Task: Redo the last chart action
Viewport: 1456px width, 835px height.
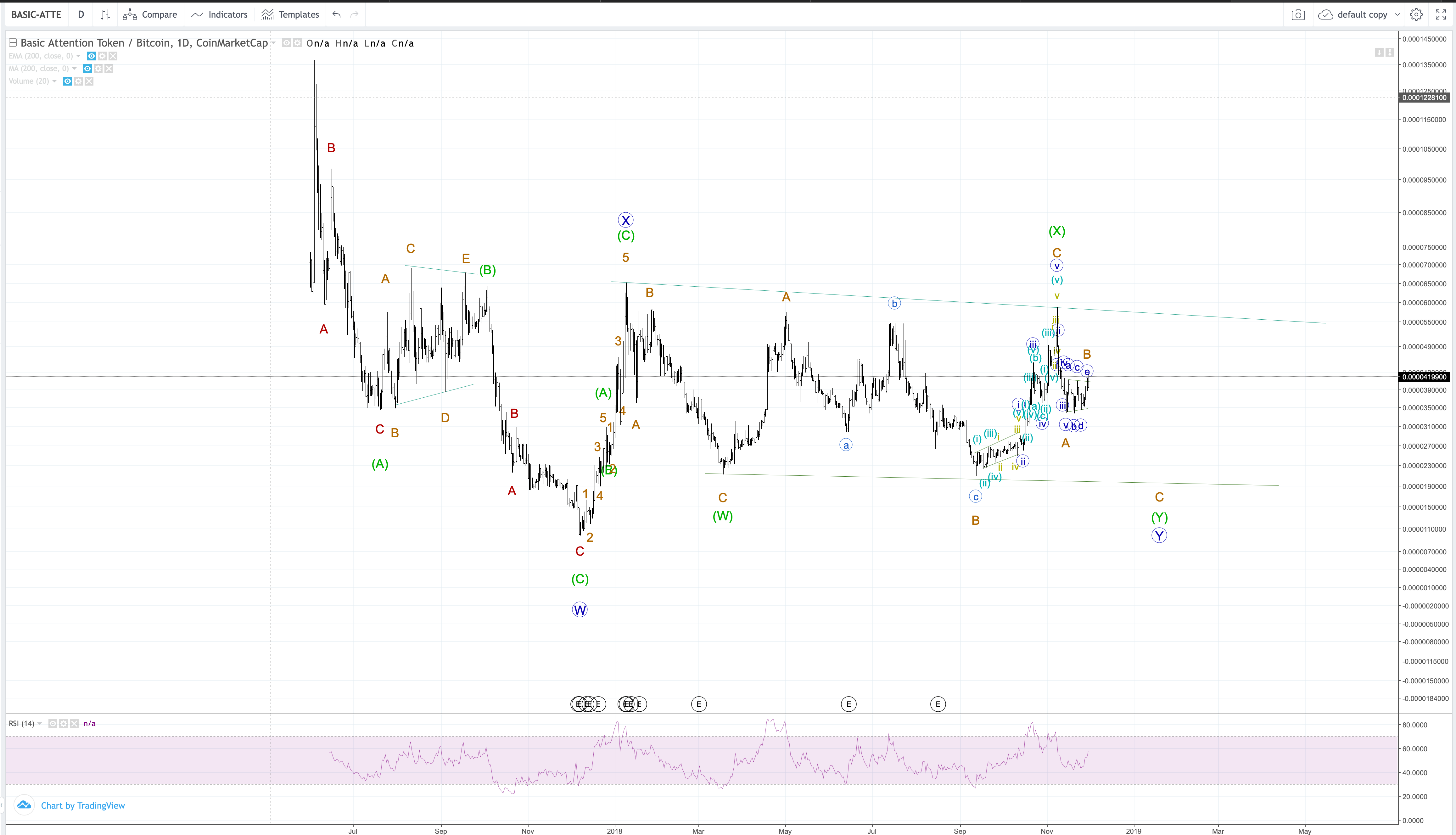Action: click(x=354, y=15)
